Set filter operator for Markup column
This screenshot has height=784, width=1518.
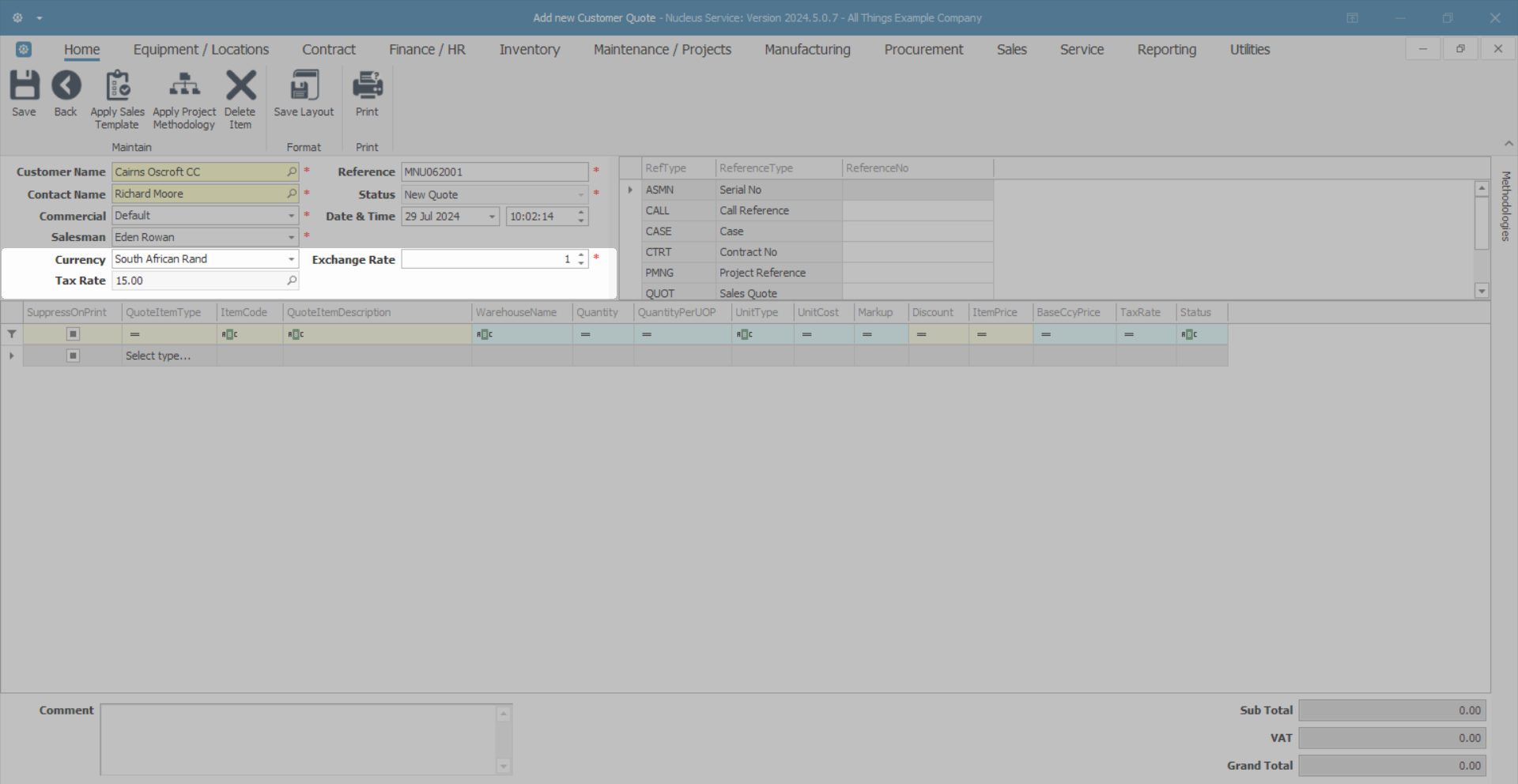867,334
